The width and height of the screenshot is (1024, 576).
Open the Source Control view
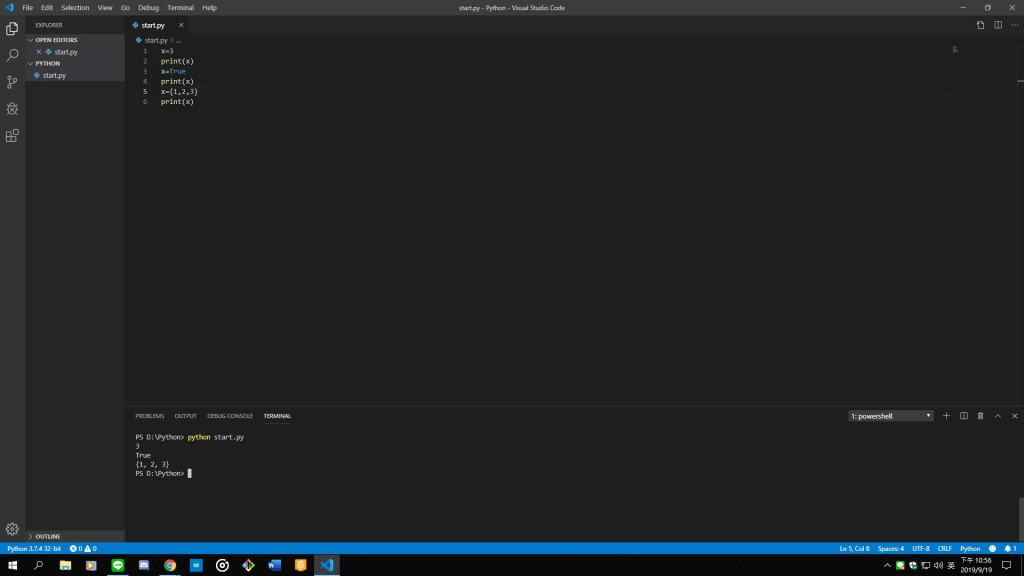click(x=12, y=82)
